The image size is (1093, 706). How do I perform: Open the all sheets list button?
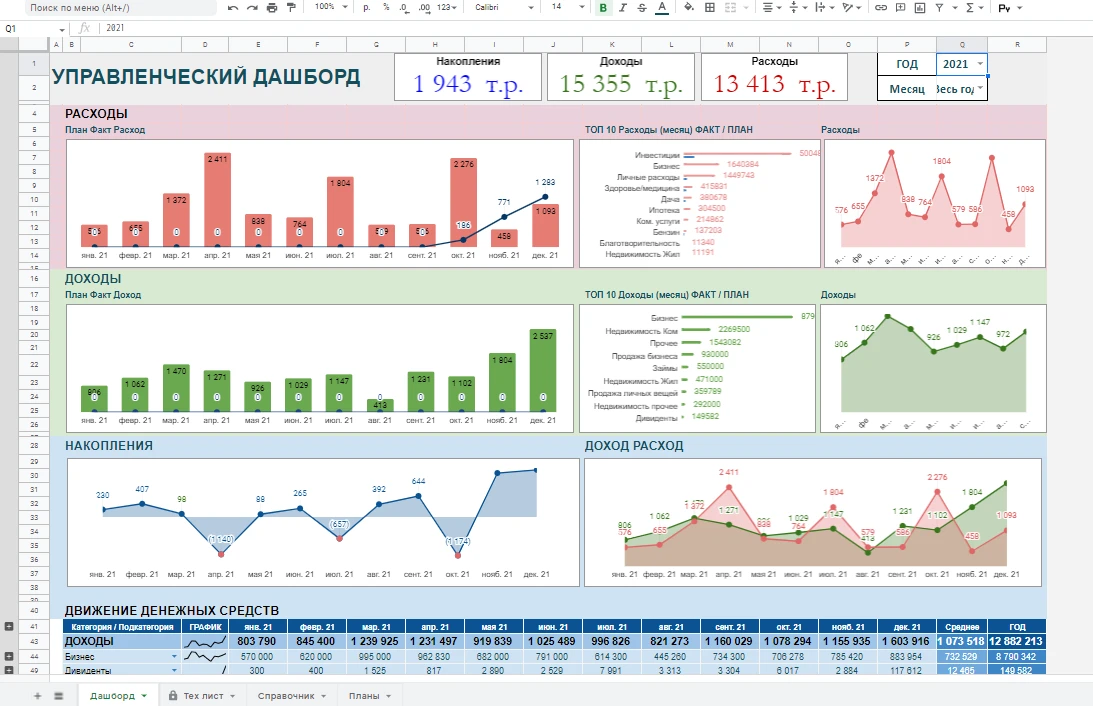tap(58, 695)
